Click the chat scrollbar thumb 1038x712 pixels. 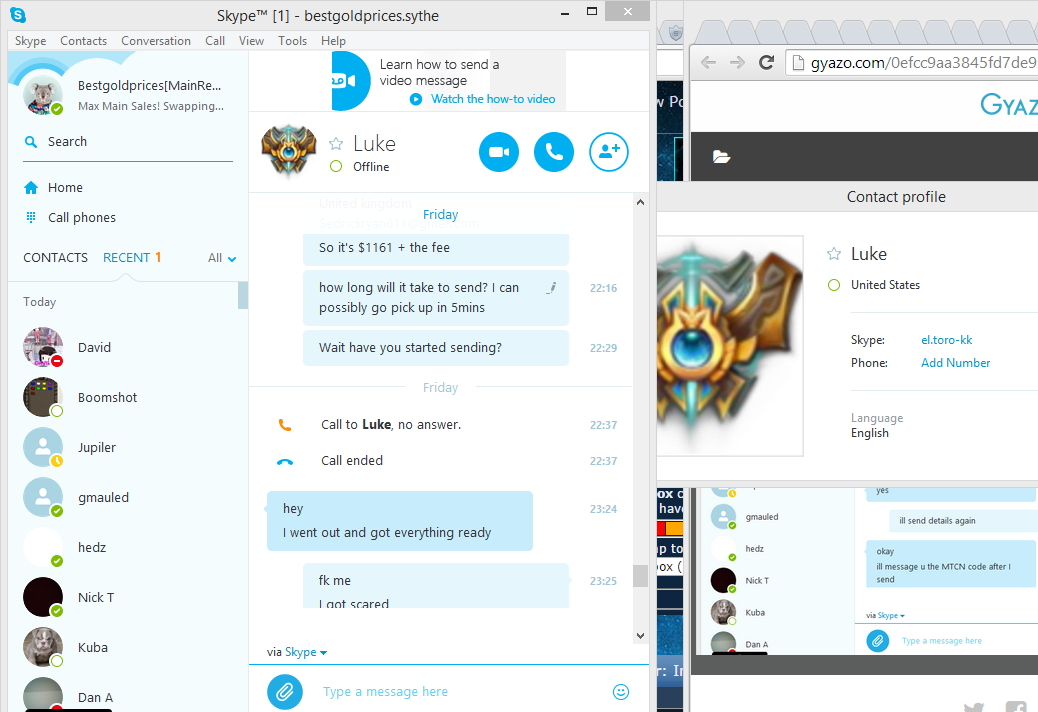tap(640, 576)
